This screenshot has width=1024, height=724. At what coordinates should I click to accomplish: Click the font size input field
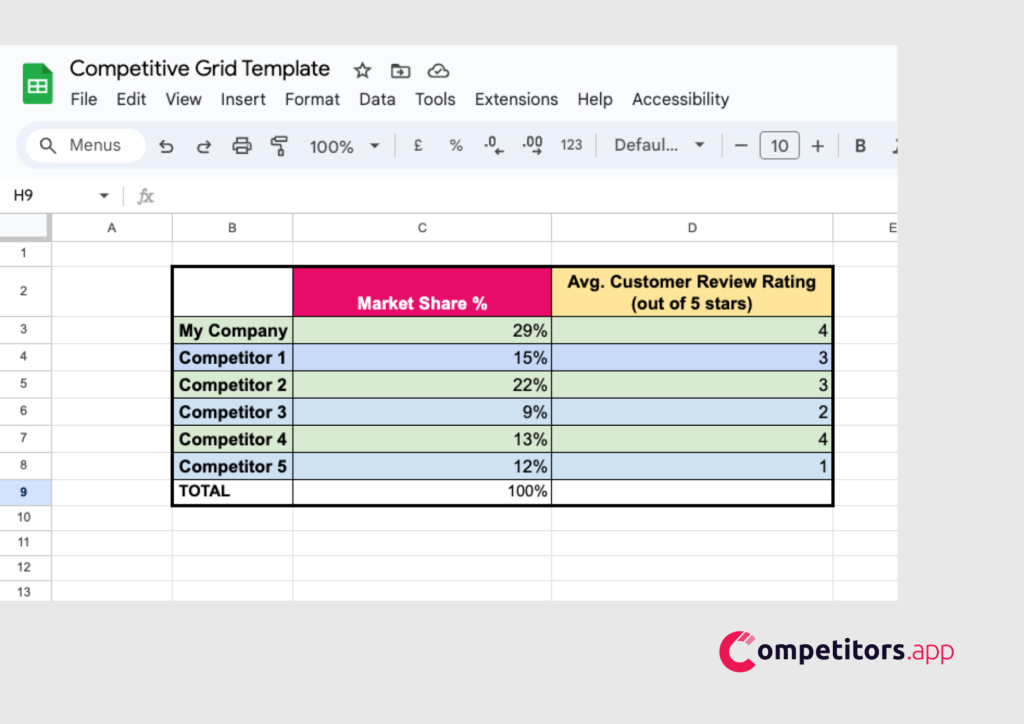click(x=779, y=145)
